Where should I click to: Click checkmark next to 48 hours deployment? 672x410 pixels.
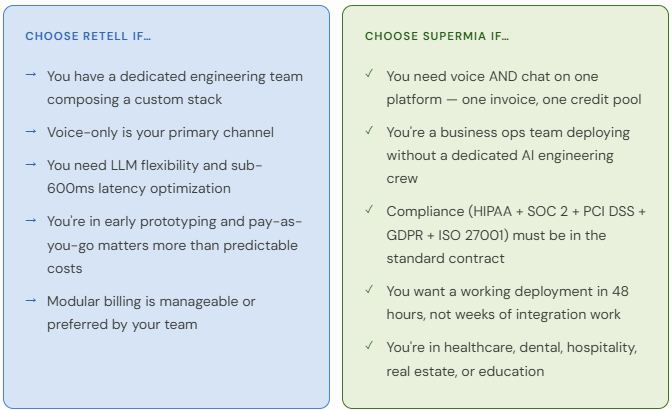[369, 290]
